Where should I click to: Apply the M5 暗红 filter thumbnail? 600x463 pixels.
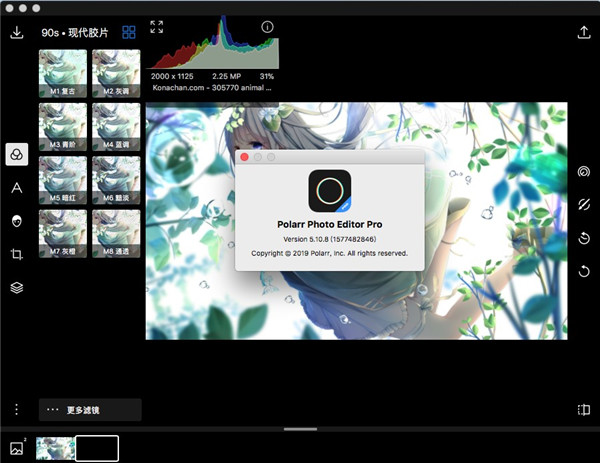[x=63, y=180]
